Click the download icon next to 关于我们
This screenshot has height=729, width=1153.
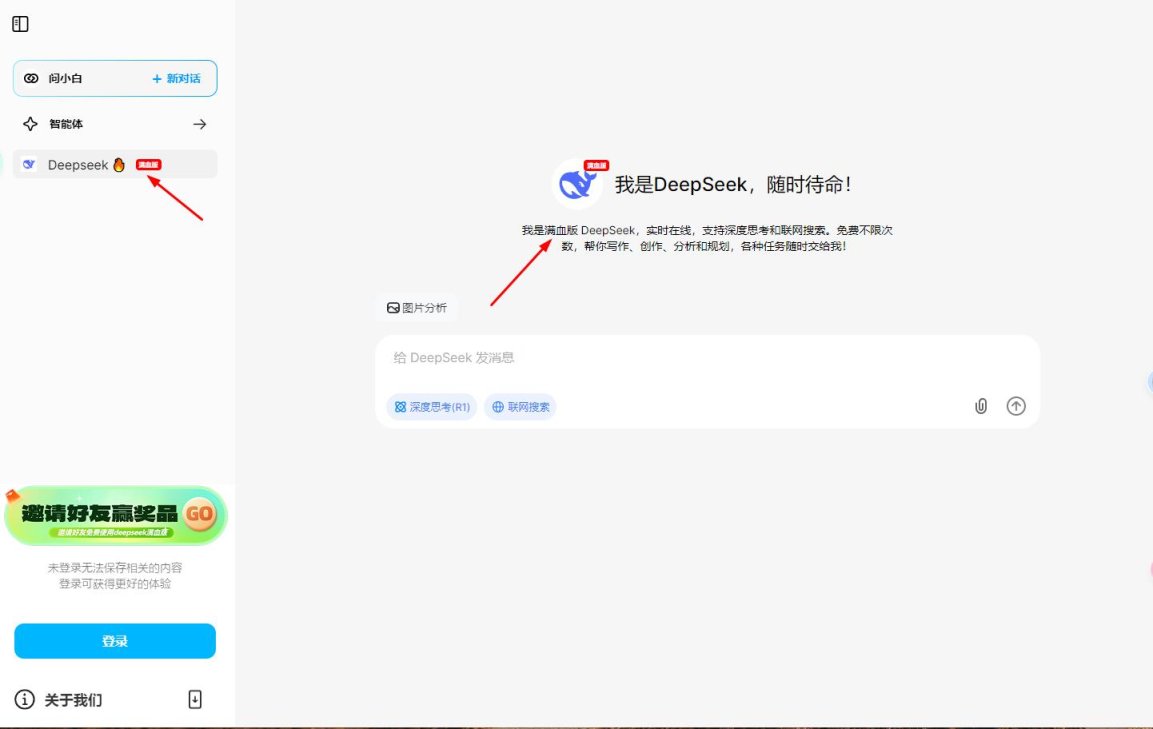[196, 700]
